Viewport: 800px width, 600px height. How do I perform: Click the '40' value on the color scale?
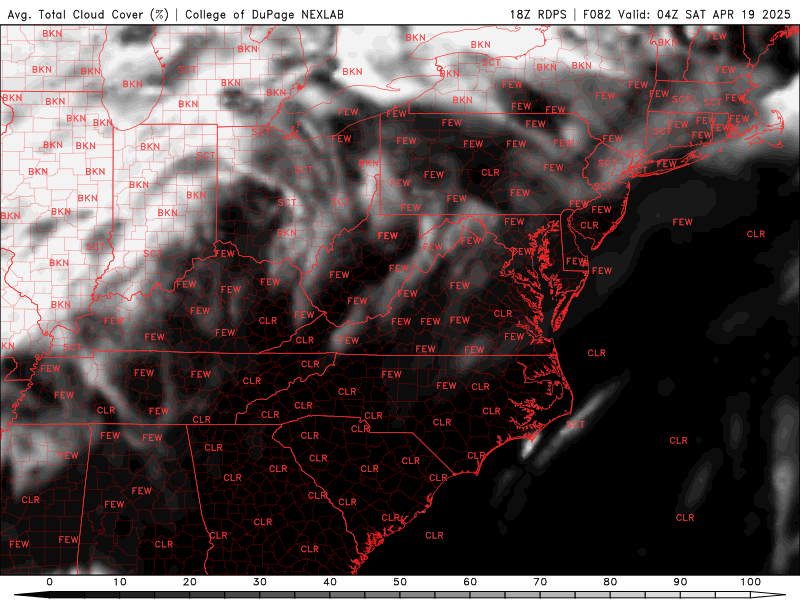[x=330, y=582]
